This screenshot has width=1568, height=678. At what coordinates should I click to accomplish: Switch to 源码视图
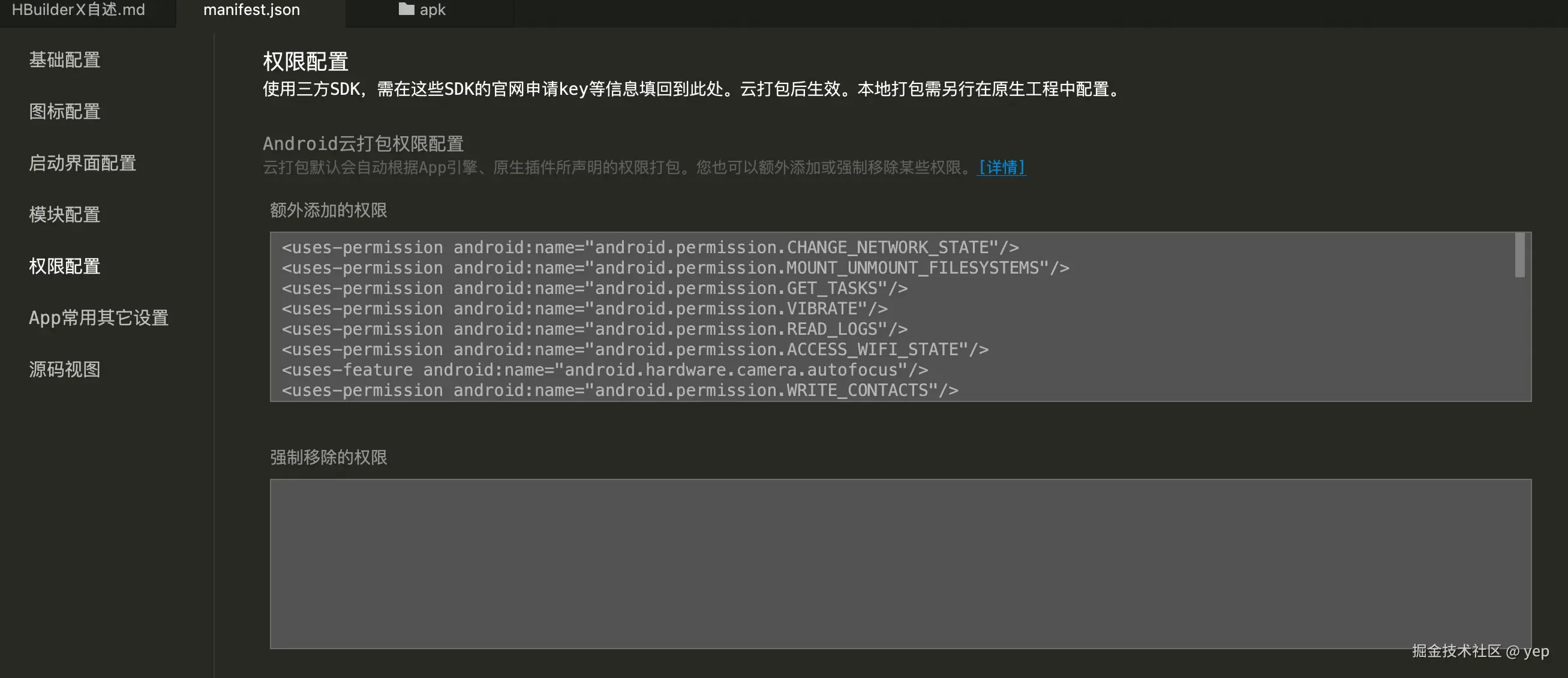[65, 369]
